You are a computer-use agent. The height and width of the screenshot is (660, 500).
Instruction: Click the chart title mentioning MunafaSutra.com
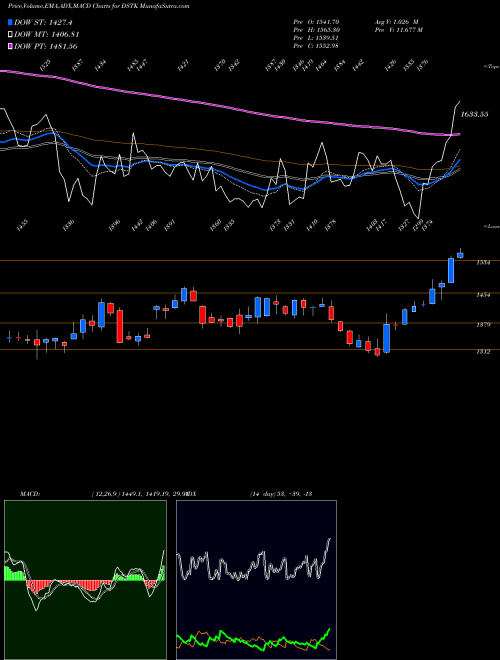tap(99, 6)
